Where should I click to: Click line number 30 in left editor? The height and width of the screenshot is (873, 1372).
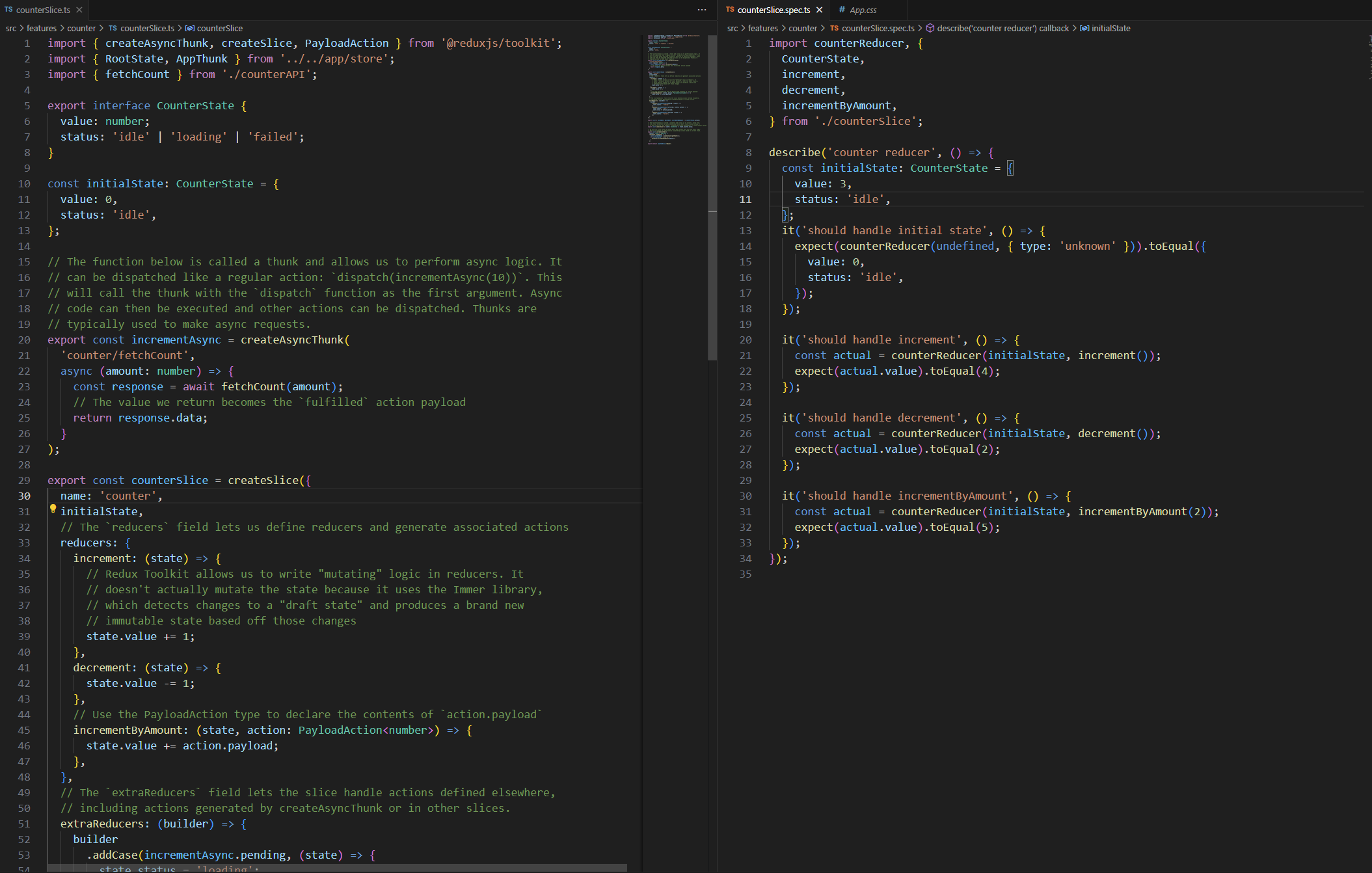click(x=24, y=496)
